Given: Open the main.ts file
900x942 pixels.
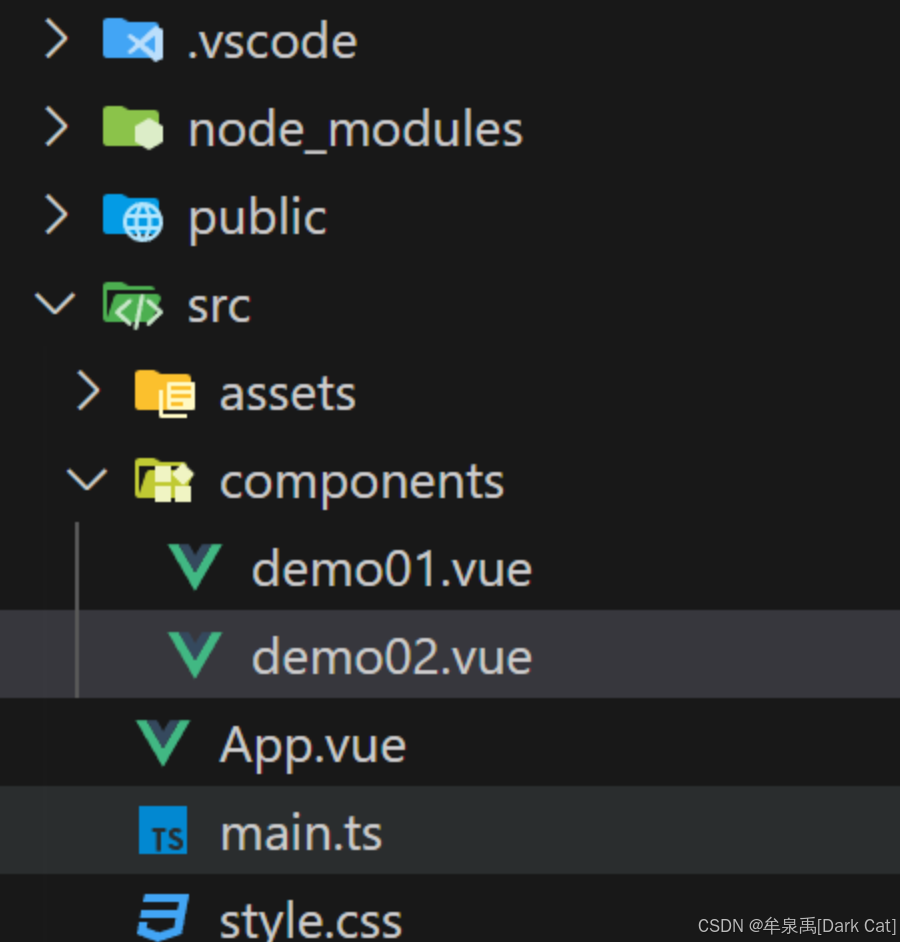Looking at the screenshot, I should click(301, 833).
